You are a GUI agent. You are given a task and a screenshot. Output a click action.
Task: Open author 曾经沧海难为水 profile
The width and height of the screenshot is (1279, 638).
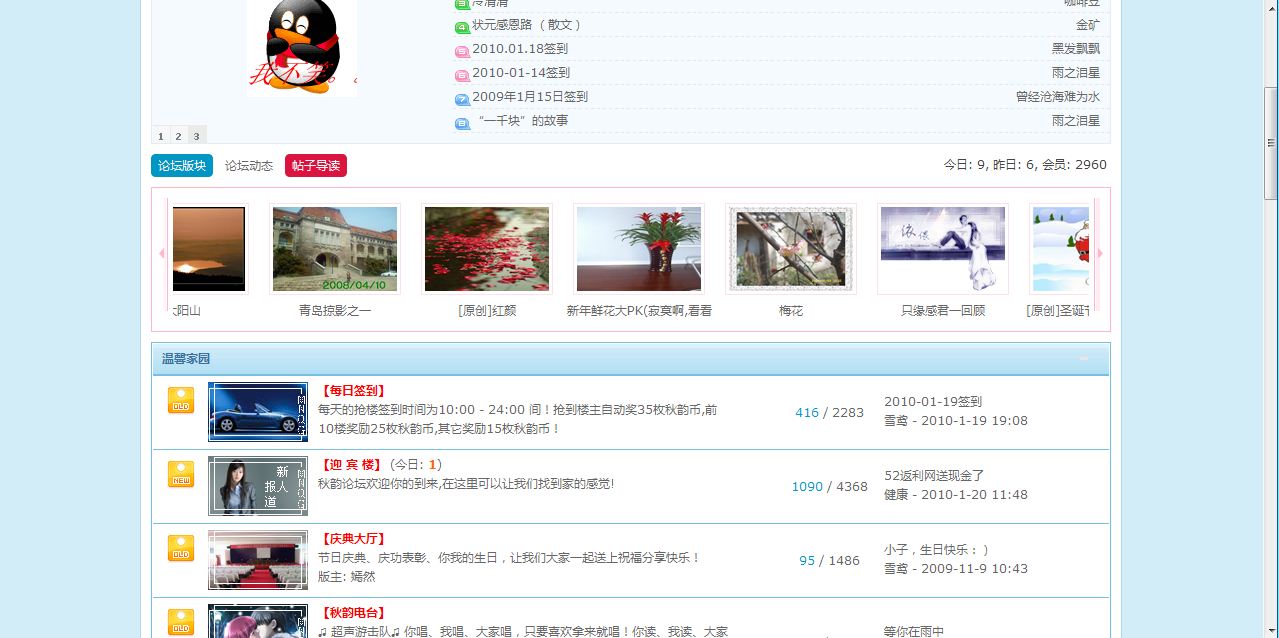pos(1058,97)
